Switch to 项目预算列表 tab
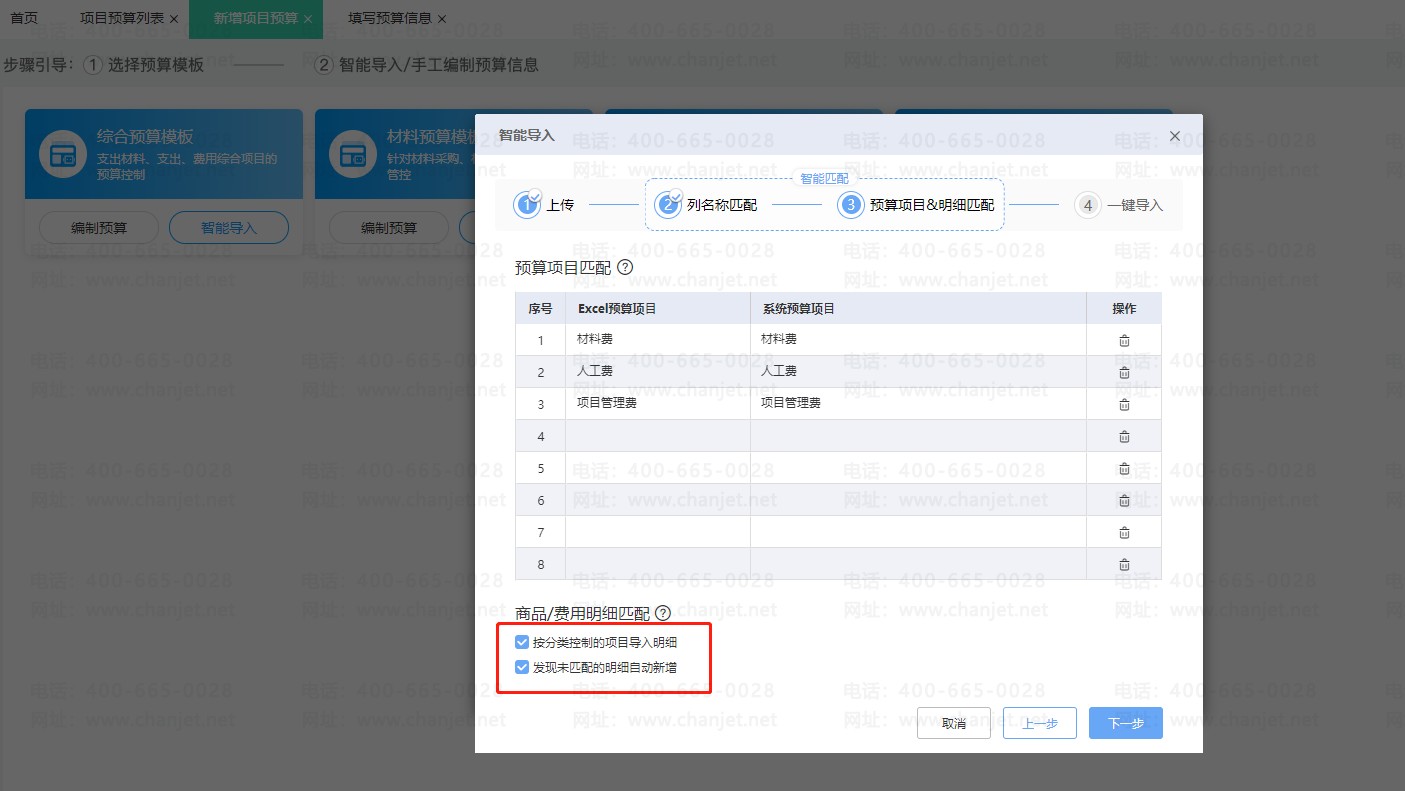Viewport: 1405px width, 791px height. click(x=122, y=19)
